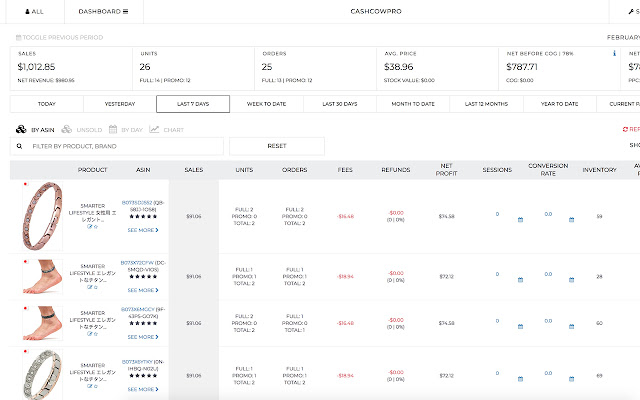Open ASIN link for inventory 28 anklet

[137, 262]
